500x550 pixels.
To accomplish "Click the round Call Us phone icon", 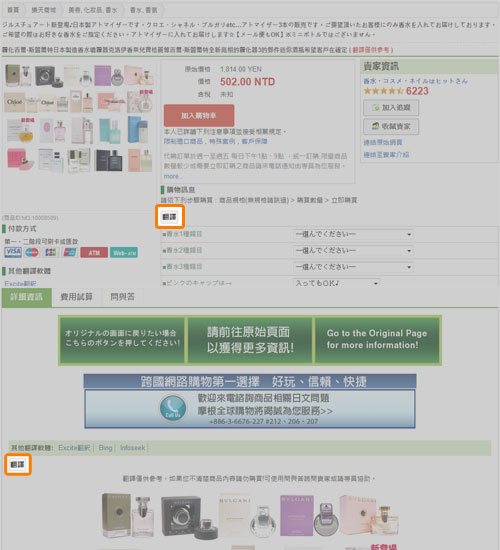I will tap(173, 408).
